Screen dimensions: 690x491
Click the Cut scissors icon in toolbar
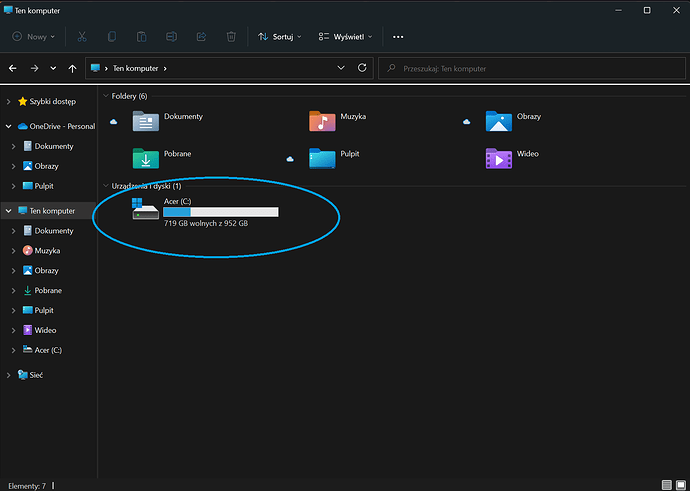pos(82,37)
